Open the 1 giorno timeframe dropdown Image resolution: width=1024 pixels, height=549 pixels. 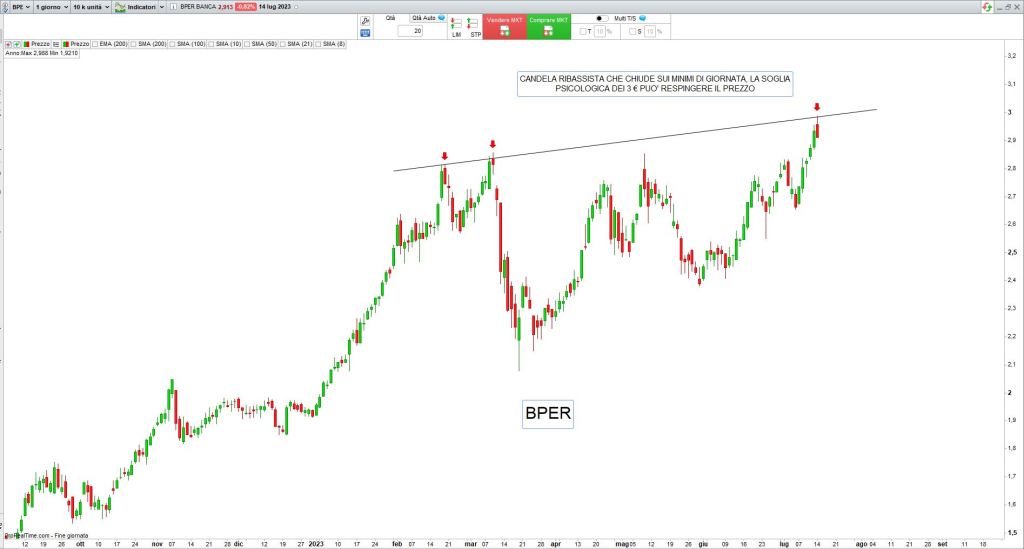pos(52,7)
